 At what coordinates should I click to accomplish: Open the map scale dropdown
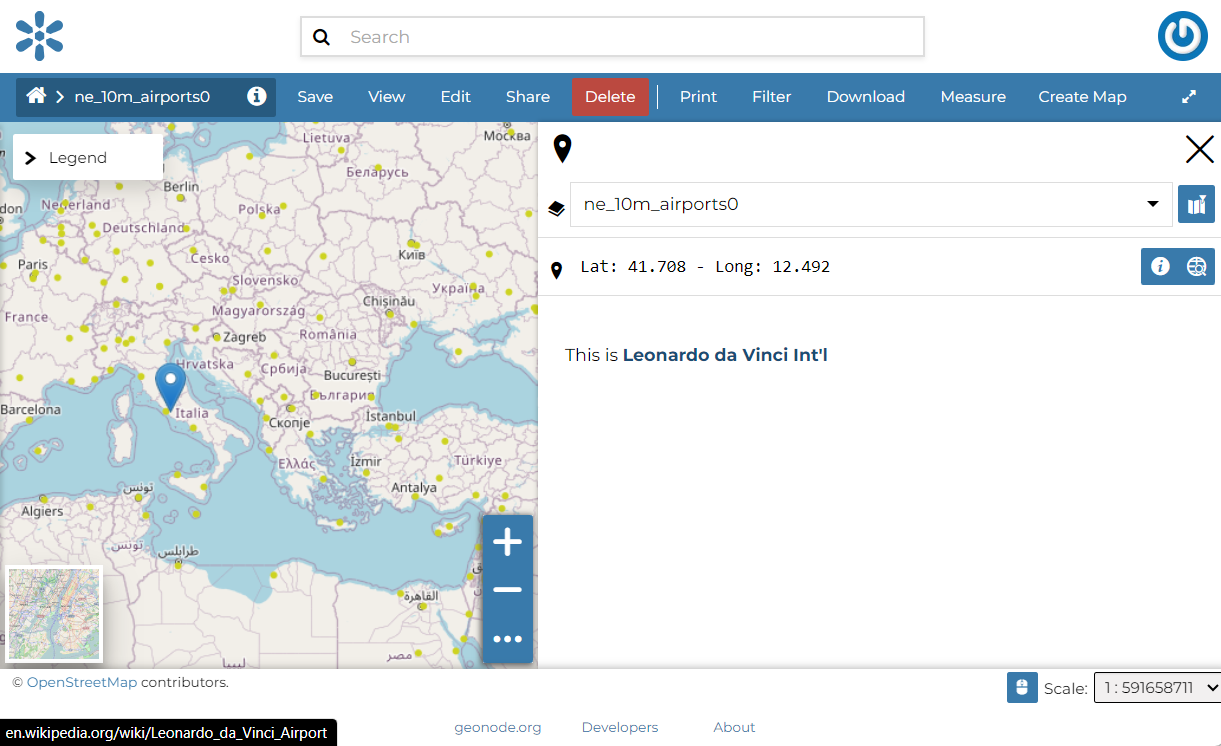pyautogui.click(x=1157, y=688)
